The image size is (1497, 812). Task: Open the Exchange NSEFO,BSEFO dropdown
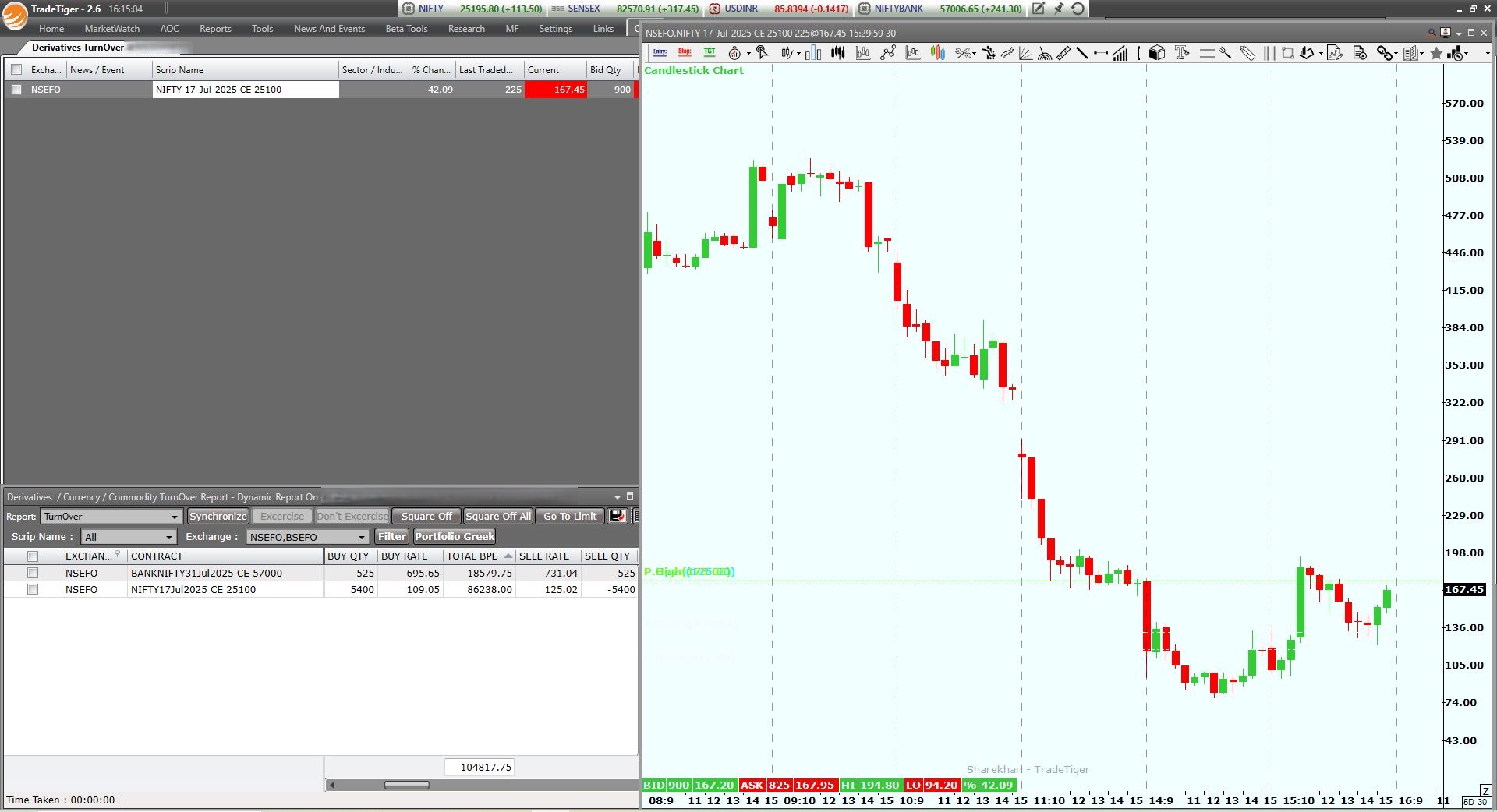tap(307, 537)
